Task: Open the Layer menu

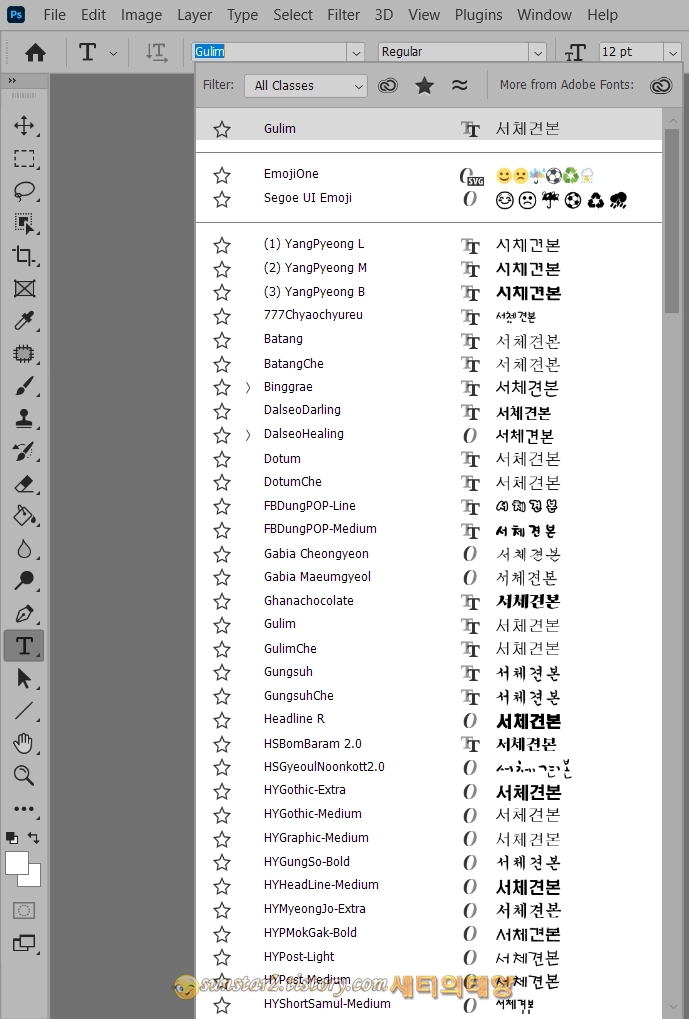Action: click(195, 14)
